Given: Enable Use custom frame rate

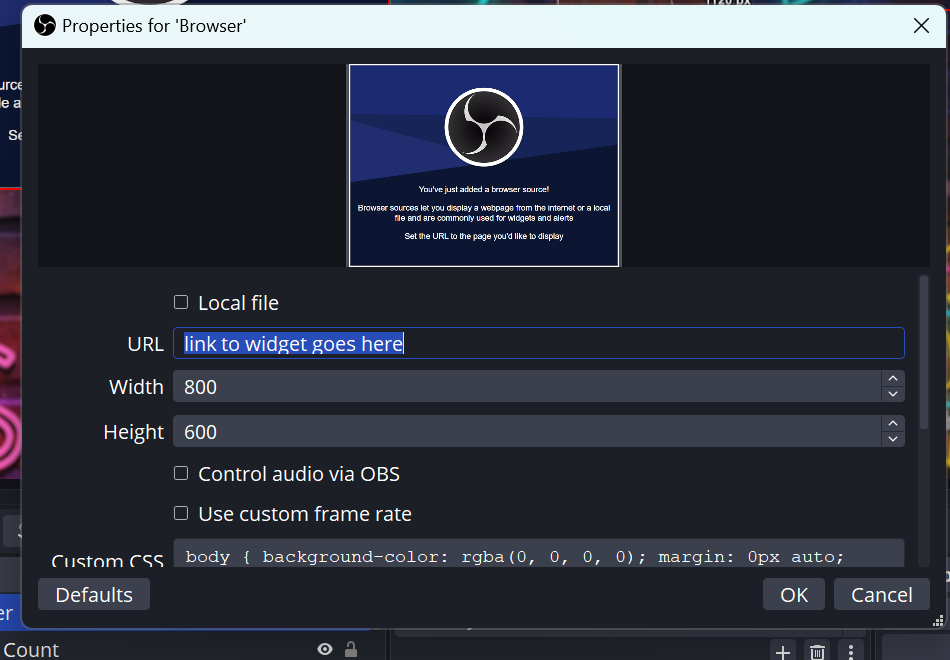Looking at the screenshot, I should pyautogui.click(x=181, y=513).
